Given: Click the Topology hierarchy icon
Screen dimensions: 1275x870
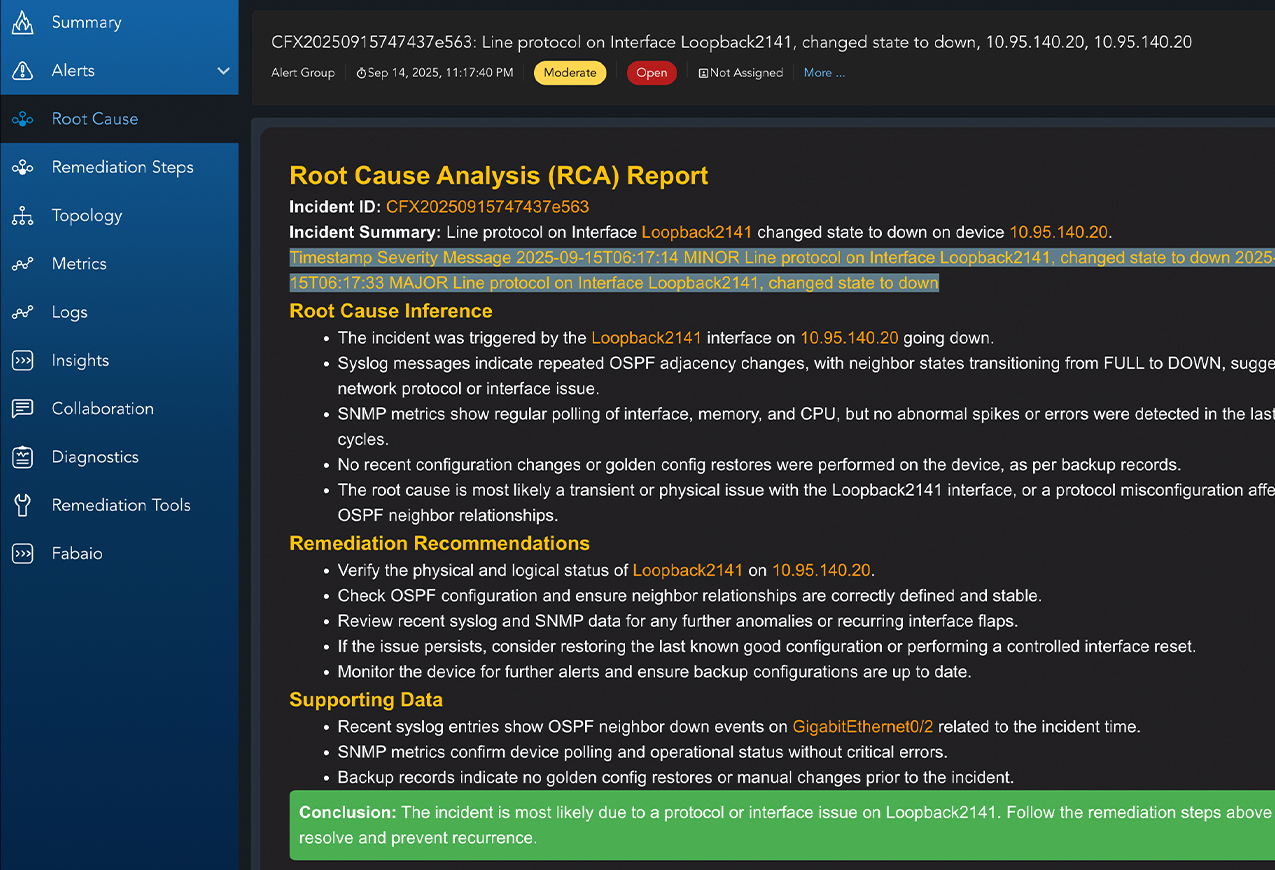Looking at the screenshot, I should coord(22,216).
